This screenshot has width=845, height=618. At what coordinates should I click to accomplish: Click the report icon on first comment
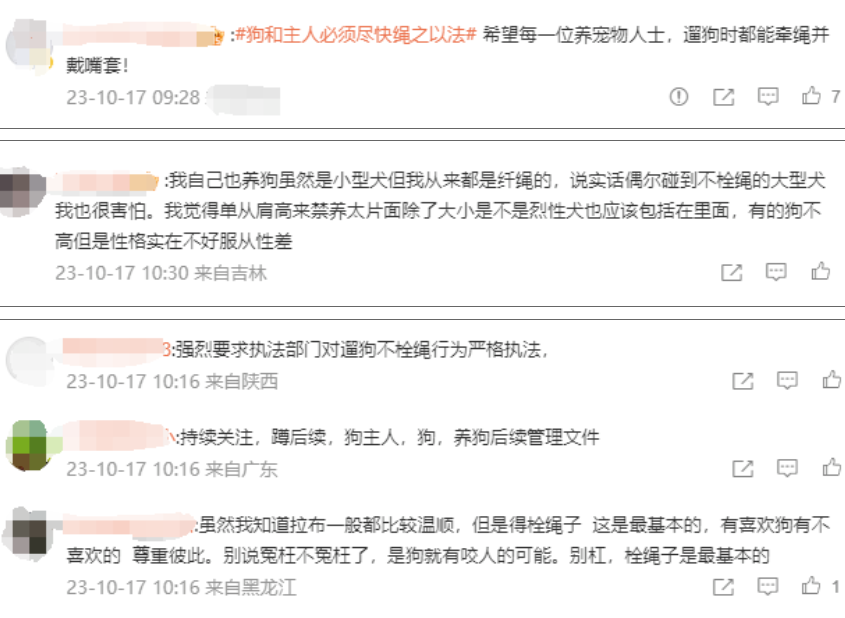click(678, 96)
